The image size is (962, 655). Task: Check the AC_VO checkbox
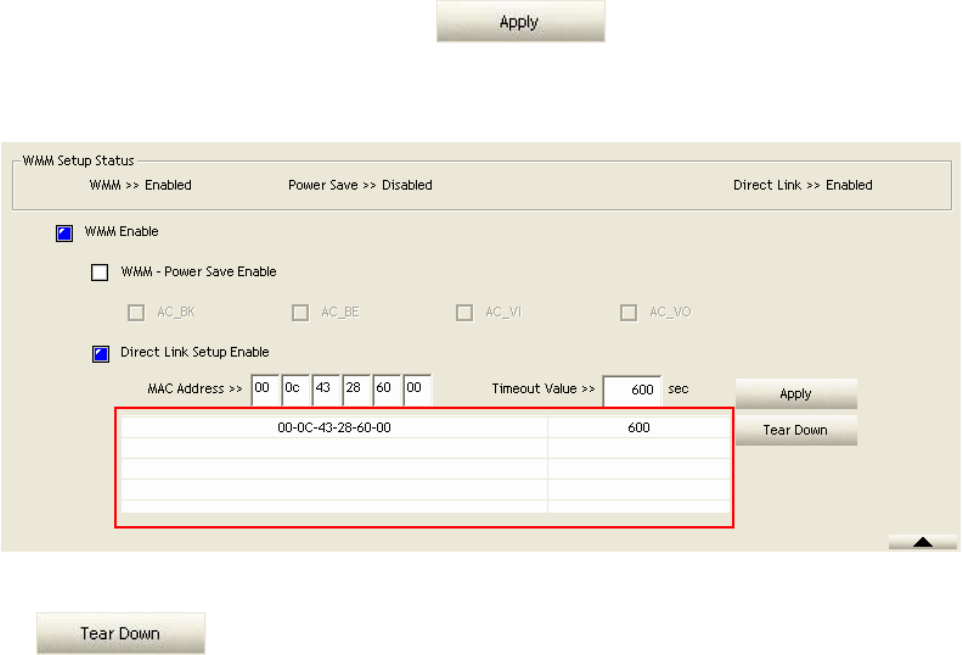pyautogui.click(x=628, y=313)
